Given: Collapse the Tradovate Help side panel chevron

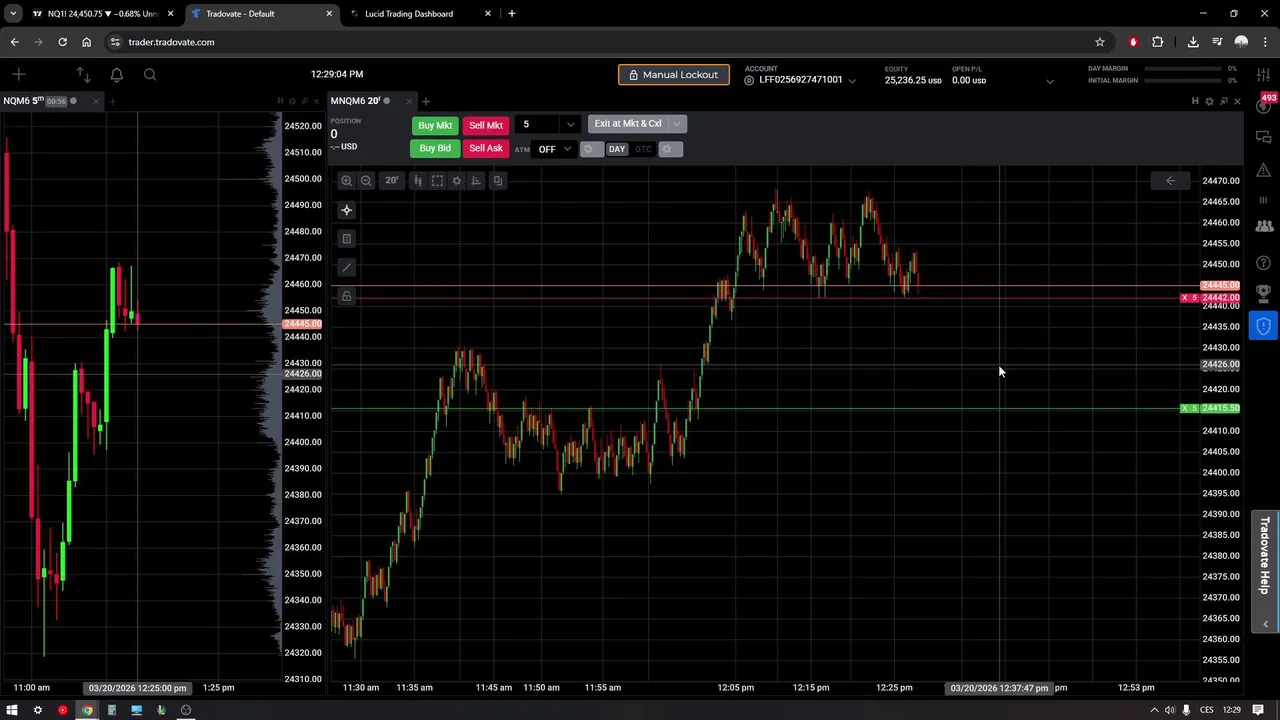Looking at the screenshot, I should click(x=1265, y=624).
